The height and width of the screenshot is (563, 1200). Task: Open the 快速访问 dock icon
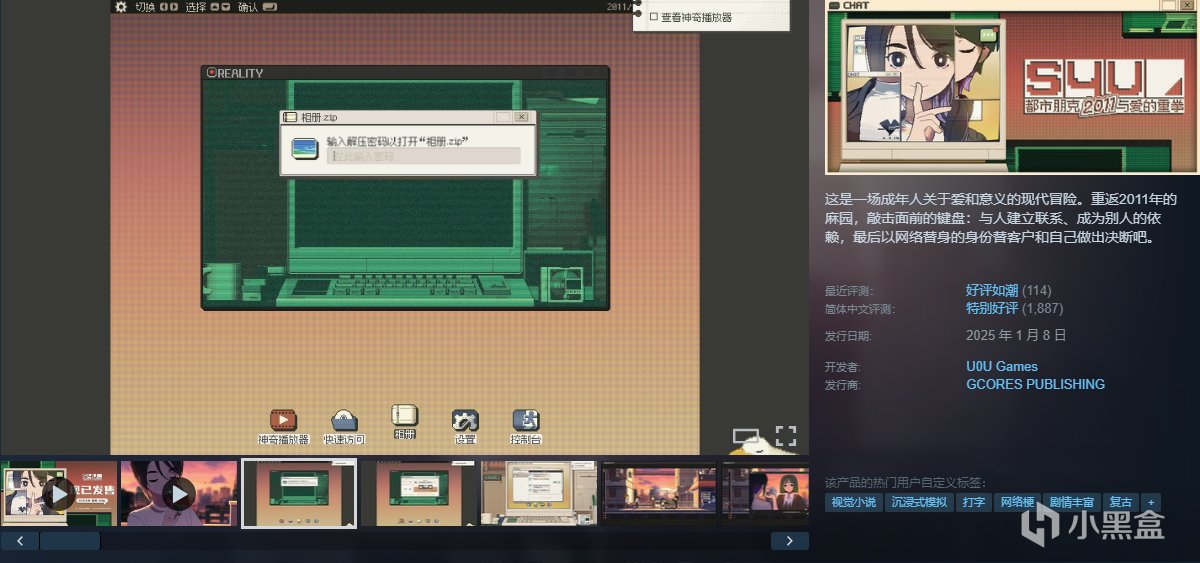point(344,420)
